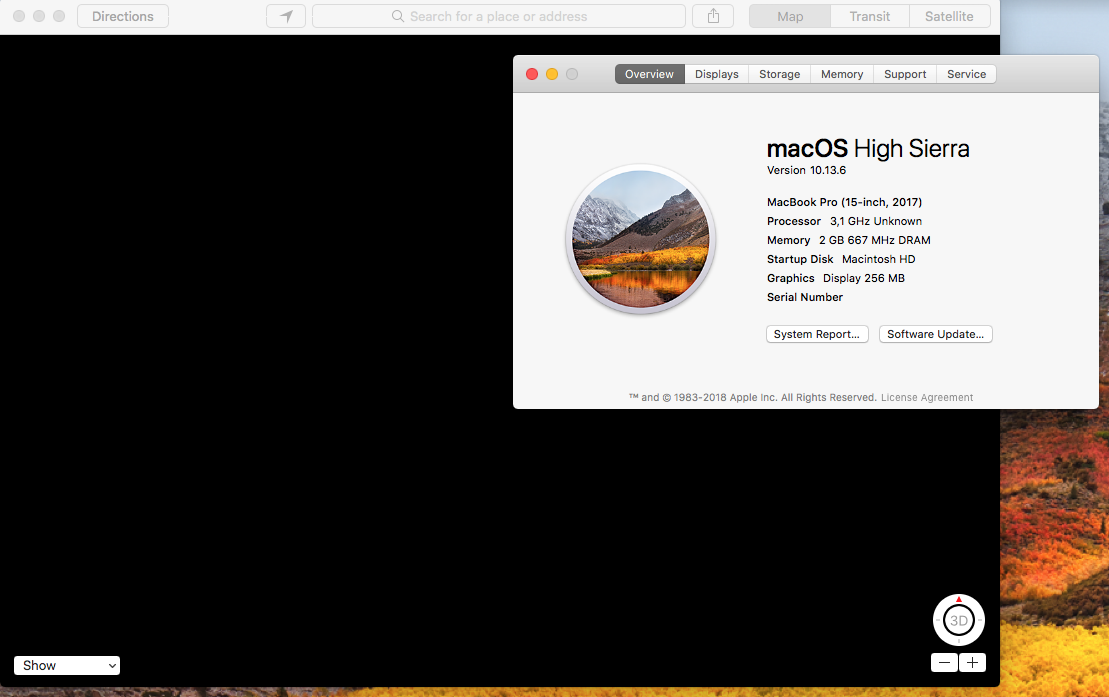Viewport: 1109px width, 697px height.
Task: Zoom out the map with minus button
Action: [944, 662]
